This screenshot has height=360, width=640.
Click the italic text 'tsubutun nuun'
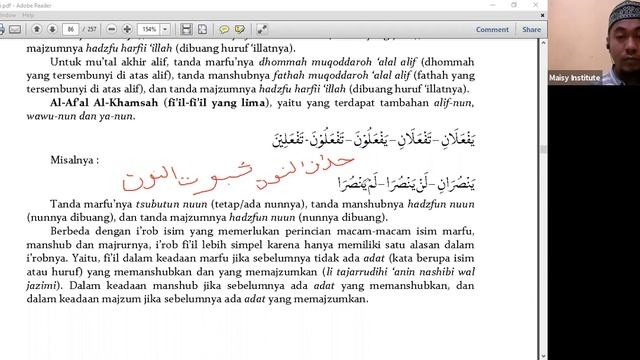tap(172, 204)
